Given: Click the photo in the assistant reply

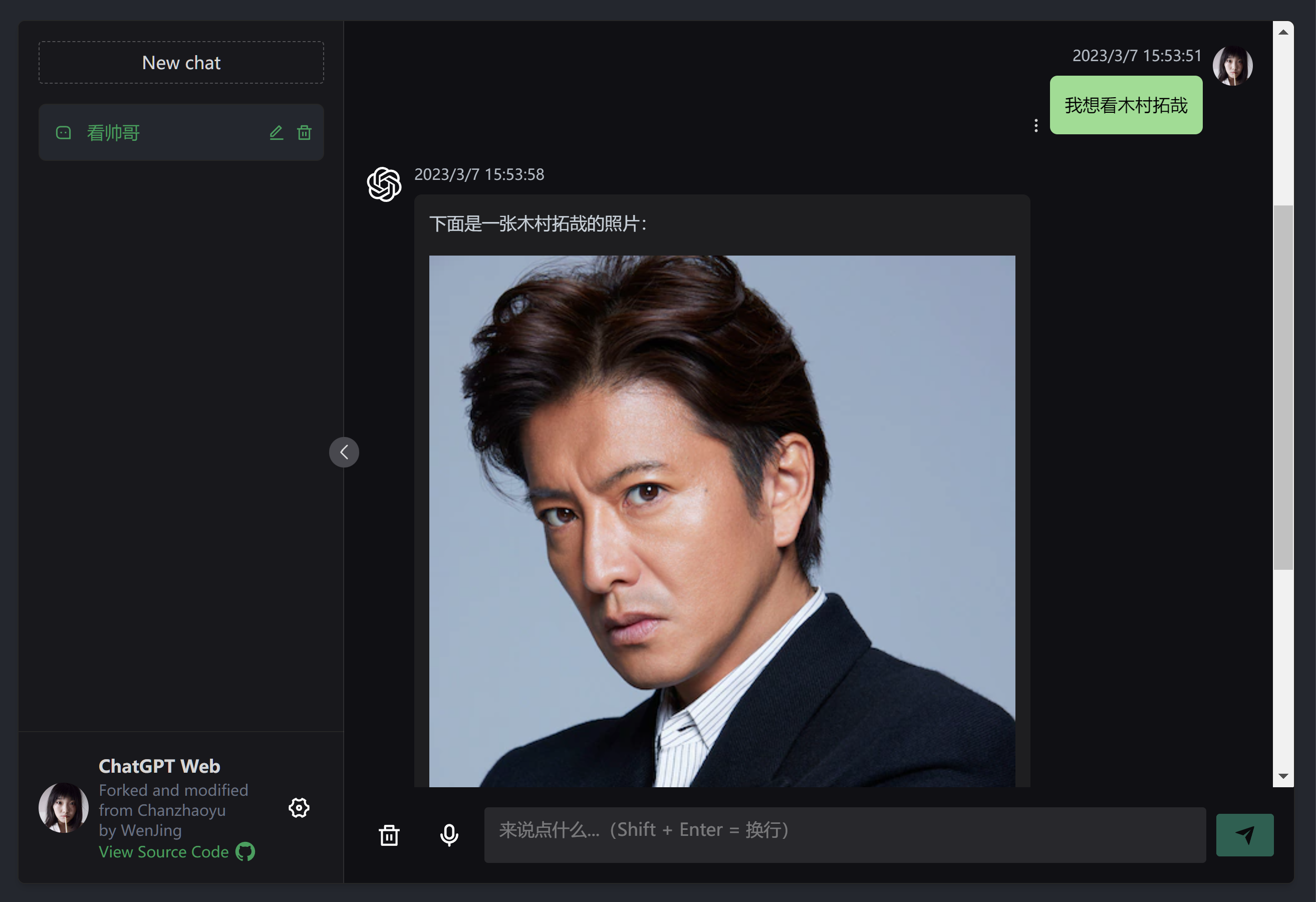Looking at the screenshot, I should pos(721,521).
